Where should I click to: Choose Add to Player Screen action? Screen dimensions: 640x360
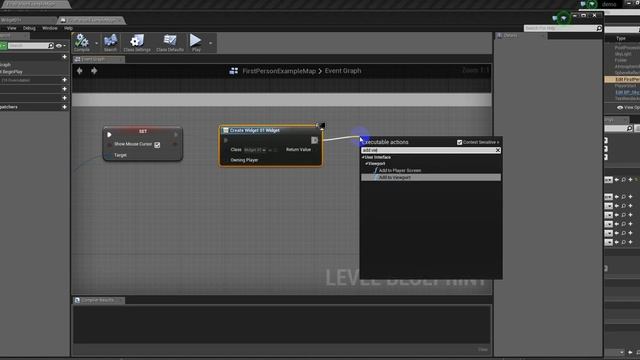coord(400,171)
